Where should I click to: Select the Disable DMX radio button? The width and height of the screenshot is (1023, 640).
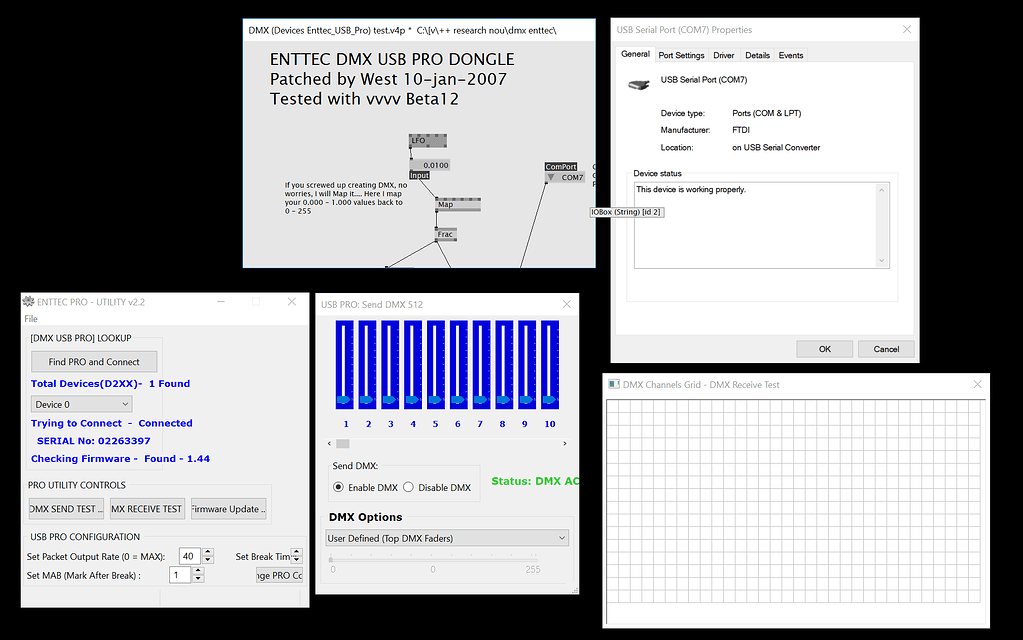coord(407,487)
